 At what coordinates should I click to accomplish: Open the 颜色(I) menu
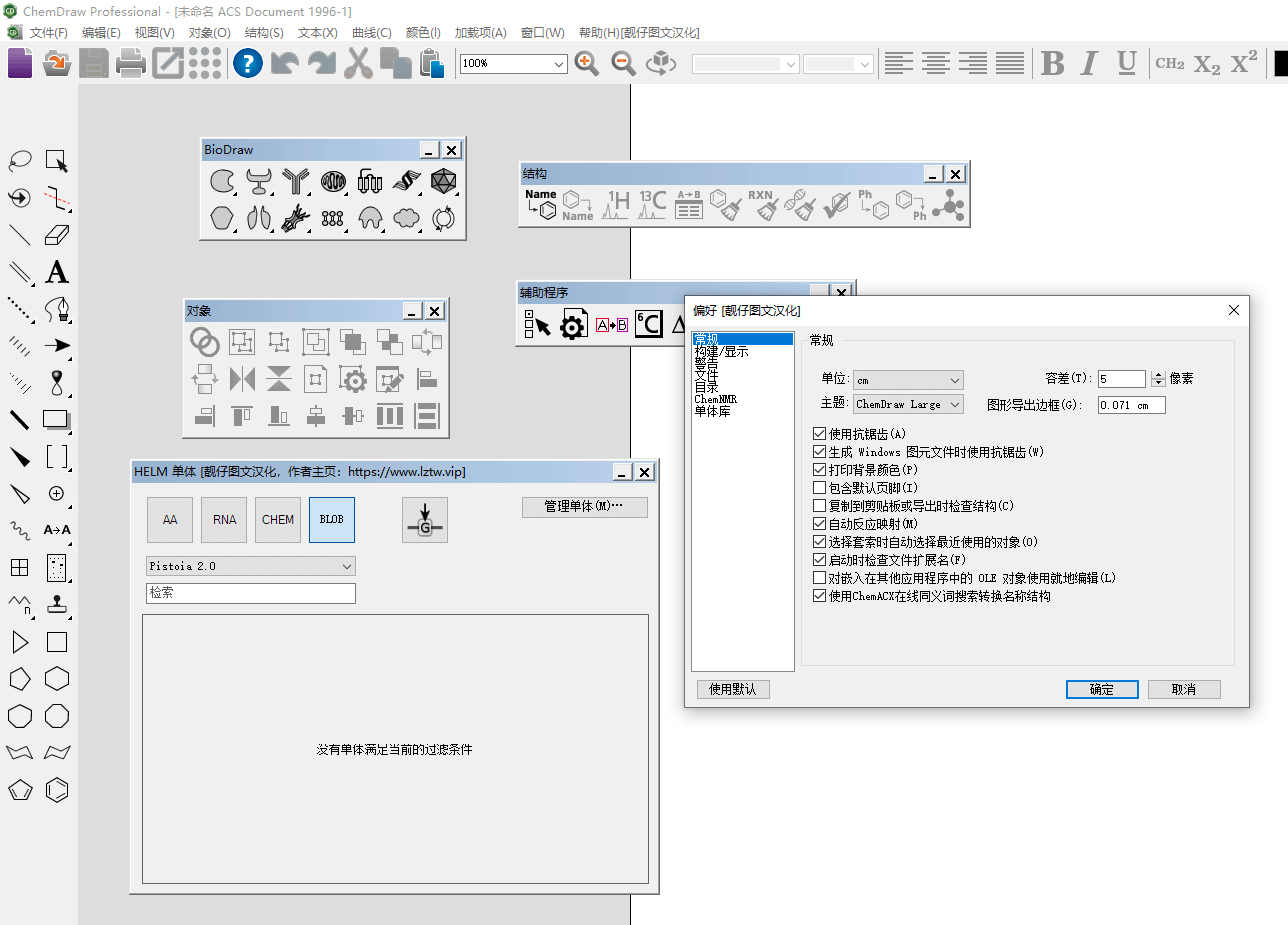(424, 33)
